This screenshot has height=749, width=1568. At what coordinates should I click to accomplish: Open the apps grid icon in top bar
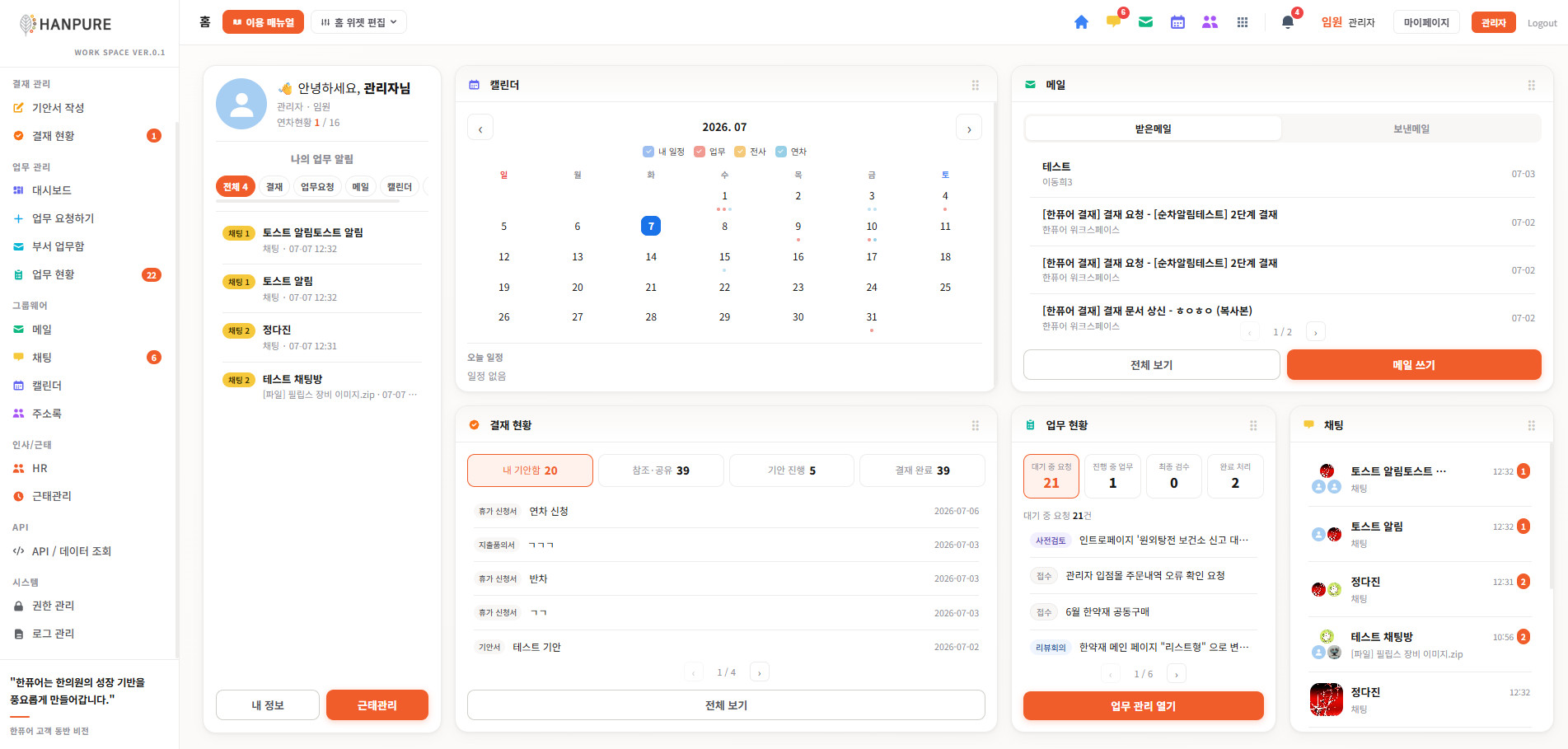(1243, 22)
